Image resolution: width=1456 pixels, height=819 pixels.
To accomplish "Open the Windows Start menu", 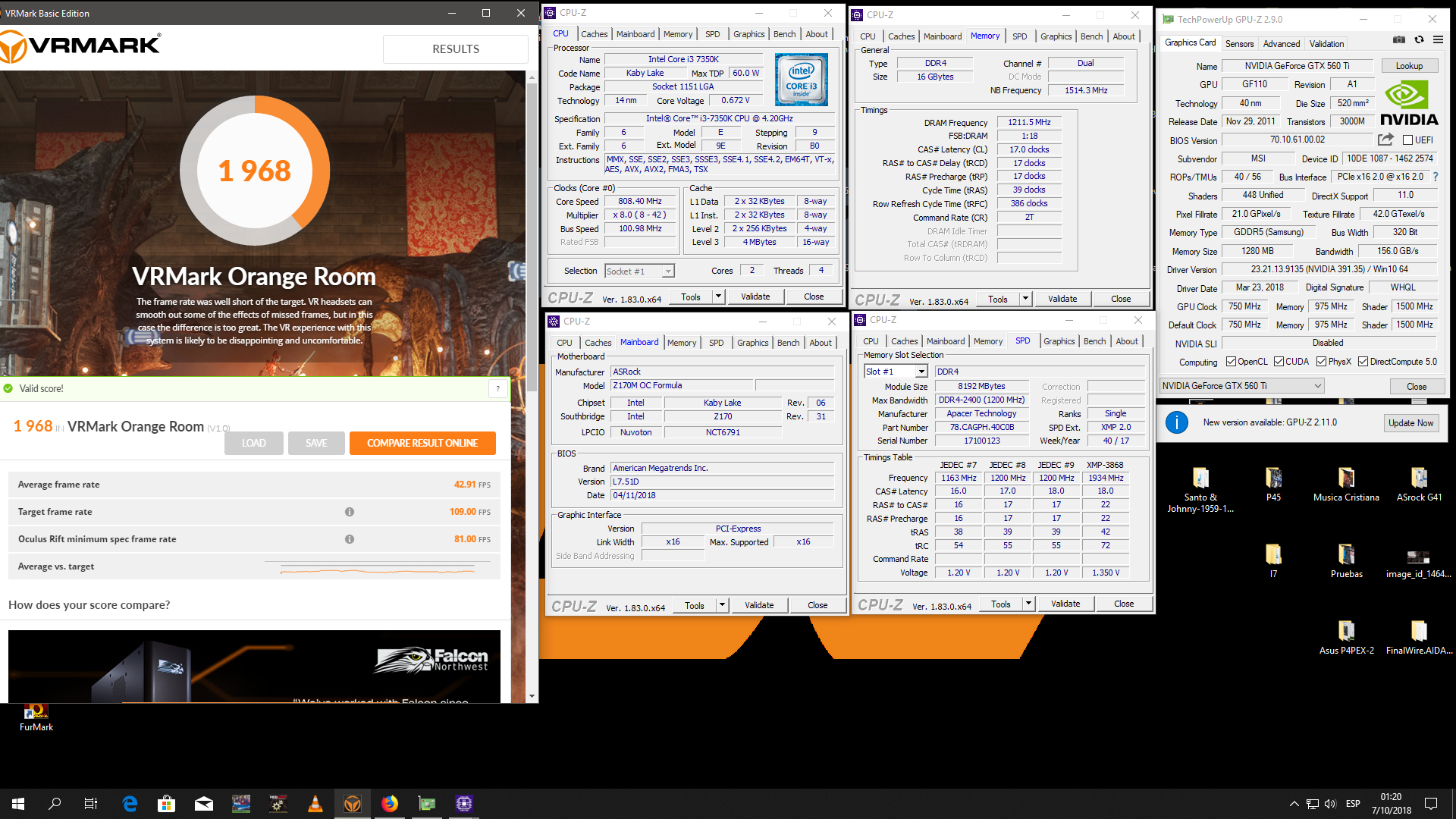I will click(x=18, y=804).
